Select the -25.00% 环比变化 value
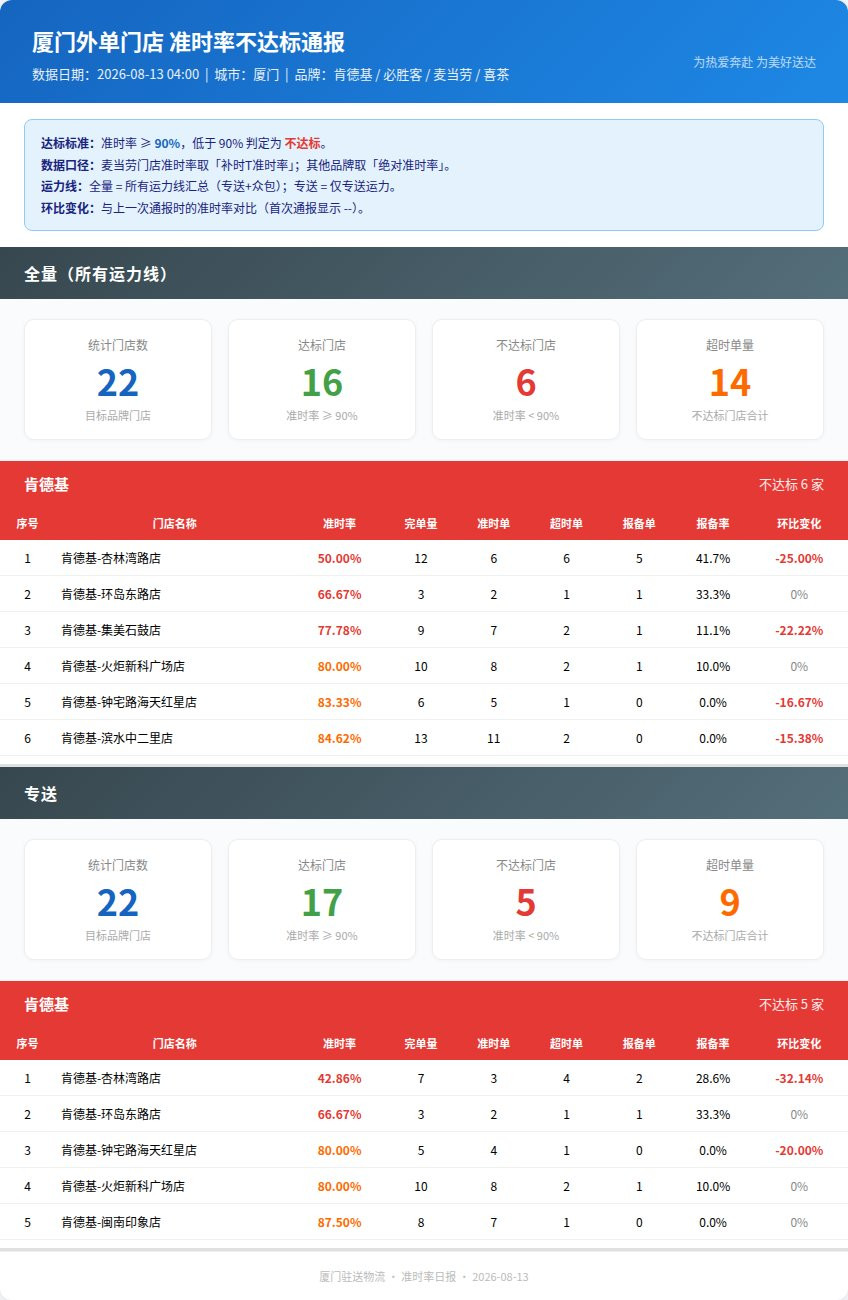848x1300 pixels. pos(799,558)
